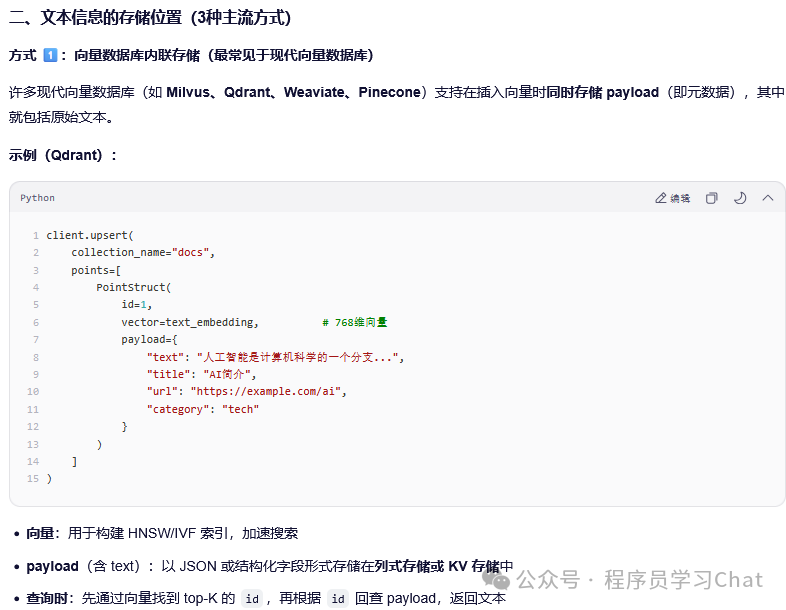This screenshot has height=610, width=786.
Task: Click PointStruct( in the code
Action: tap(133, 287)
